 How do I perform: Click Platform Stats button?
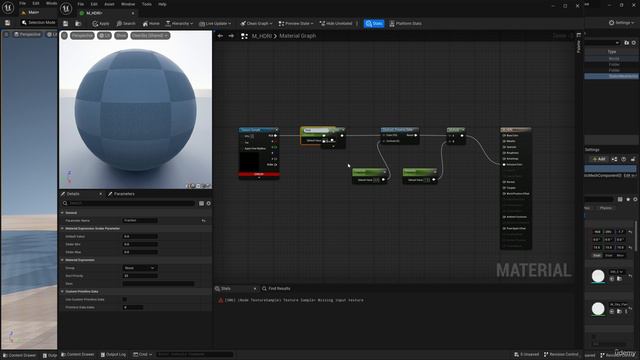coord(405,24)
